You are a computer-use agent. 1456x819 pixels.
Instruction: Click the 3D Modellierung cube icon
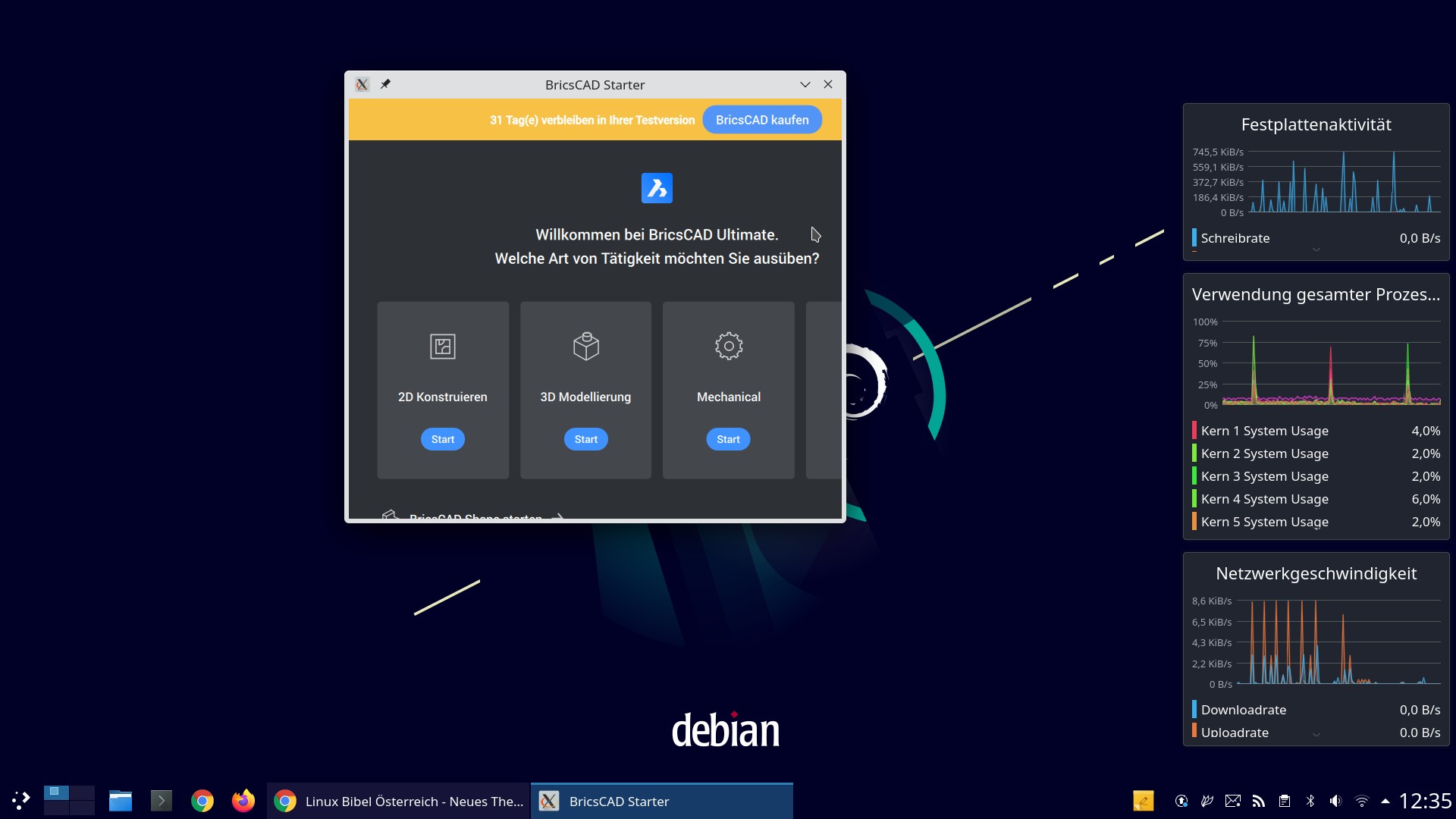(x=585, y=347)
